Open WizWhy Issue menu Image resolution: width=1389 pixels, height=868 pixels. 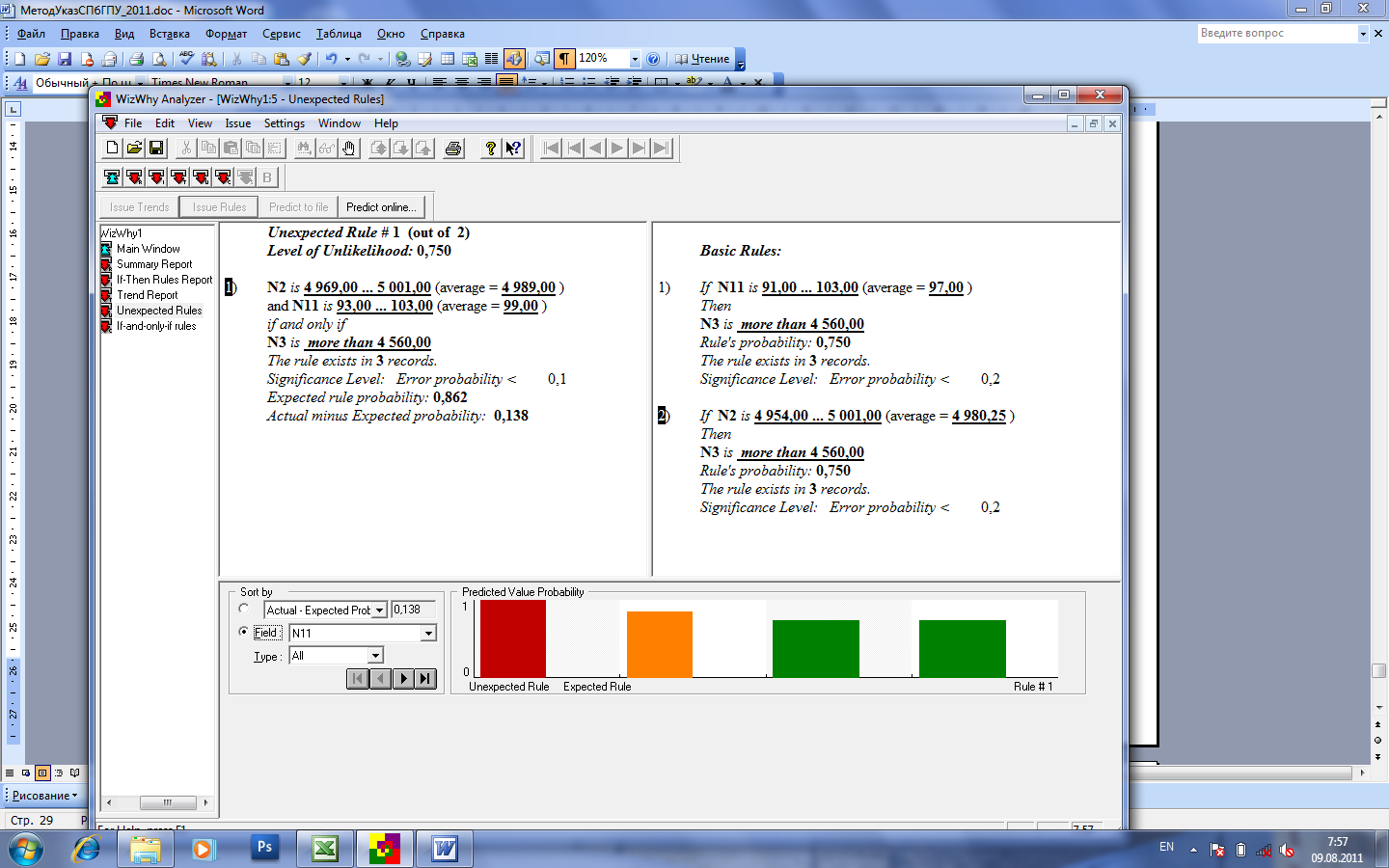tap(238, 123)
